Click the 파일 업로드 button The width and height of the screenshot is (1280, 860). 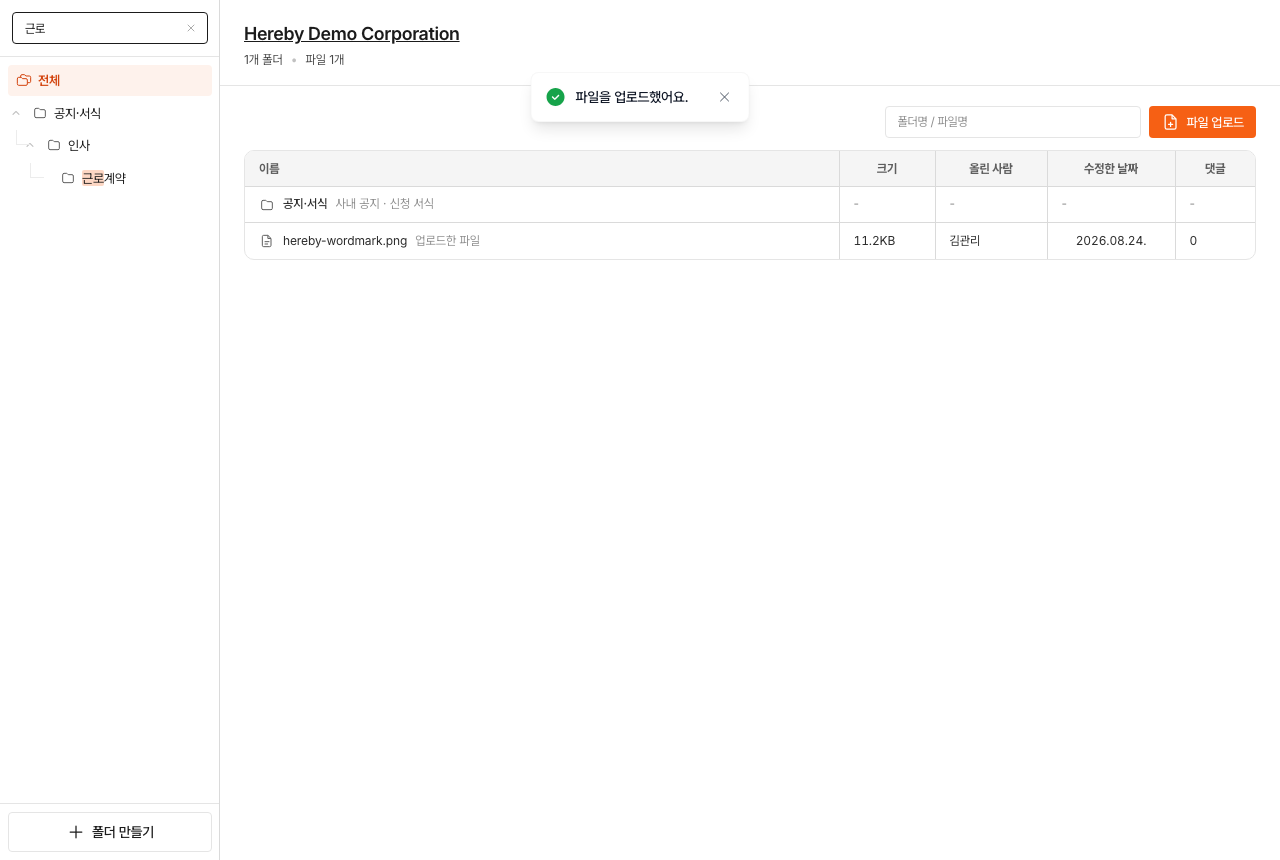(x=1202, y=122)
